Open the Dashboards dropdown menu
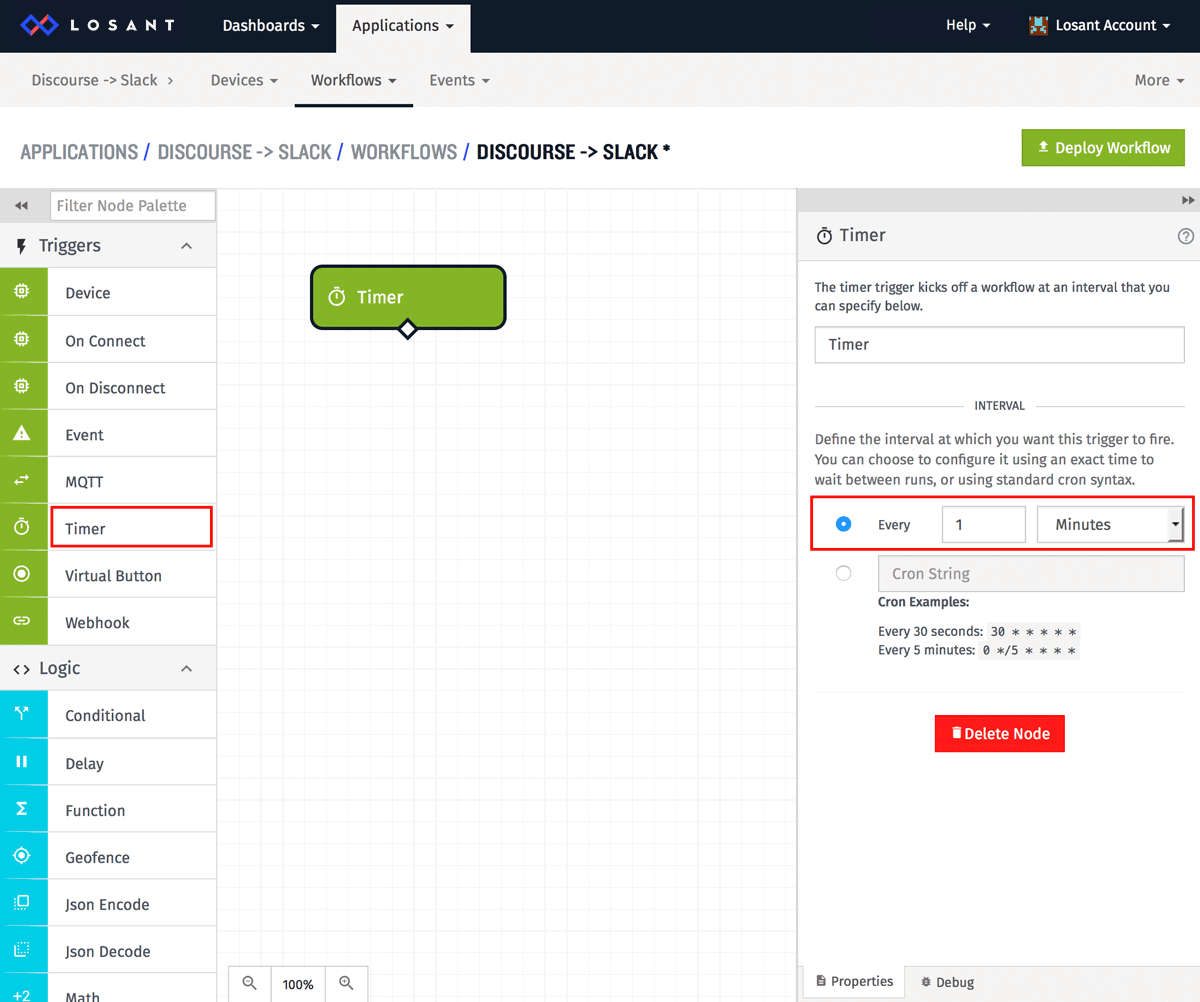Screen dimensions: 1200x1002 click(x=271, y=25)
